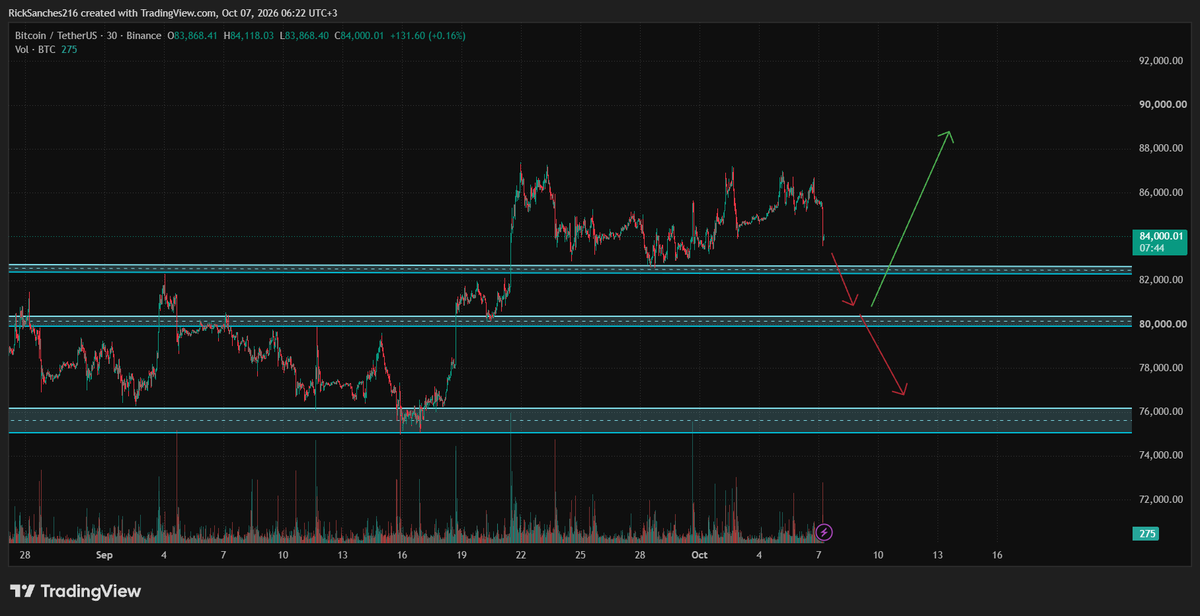
Task: Click the Vol · BTC indicator label
Action: 36,49
